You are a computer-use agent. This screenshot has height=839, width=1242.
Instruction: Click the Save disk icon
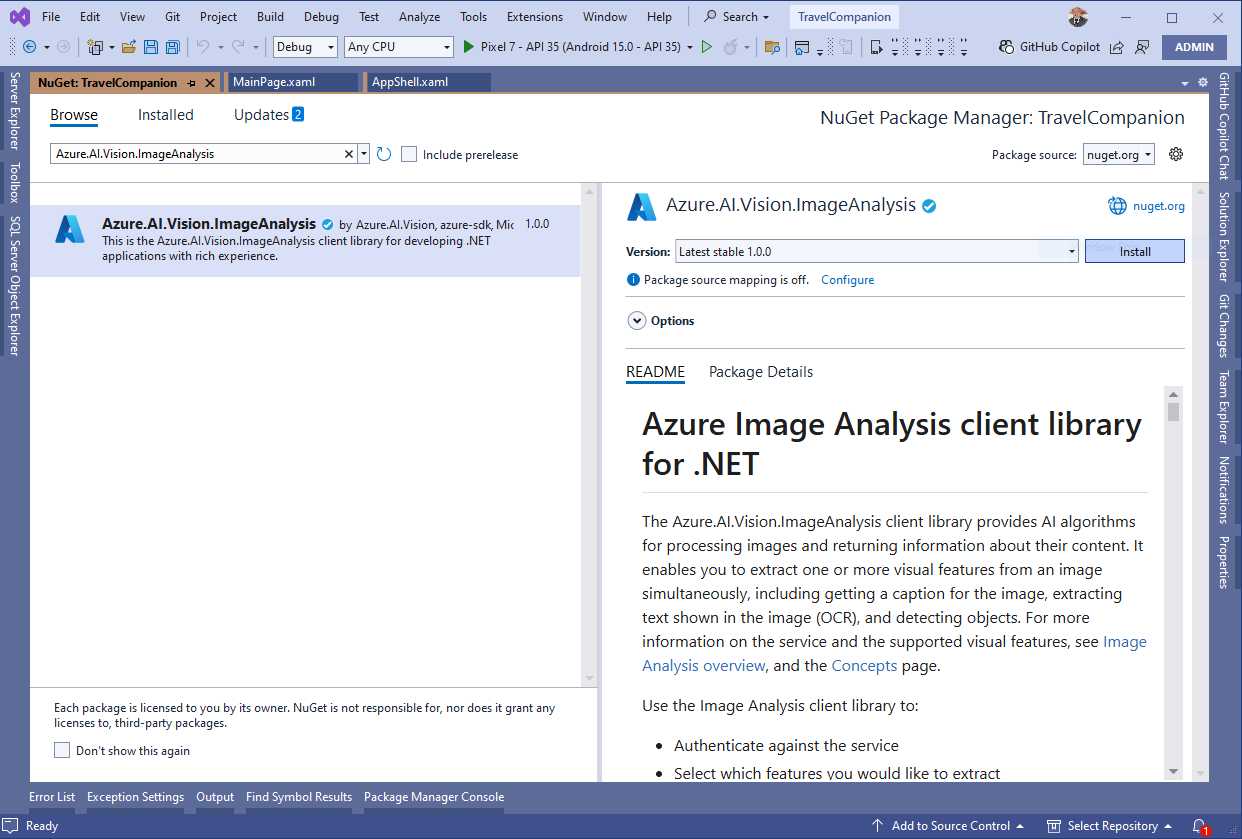click(151, 47)
